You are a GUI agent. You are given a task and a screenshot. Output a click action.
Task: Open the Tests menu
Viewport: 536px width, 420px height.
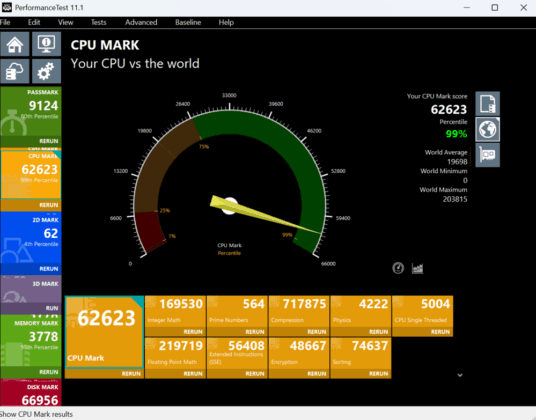point(98,23)
